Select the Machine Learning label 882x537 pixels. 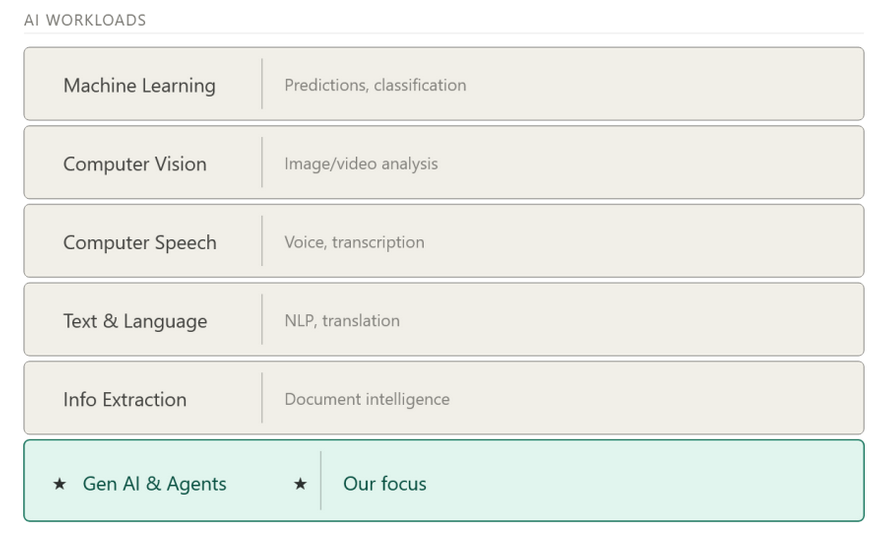[x=139, y=85]
